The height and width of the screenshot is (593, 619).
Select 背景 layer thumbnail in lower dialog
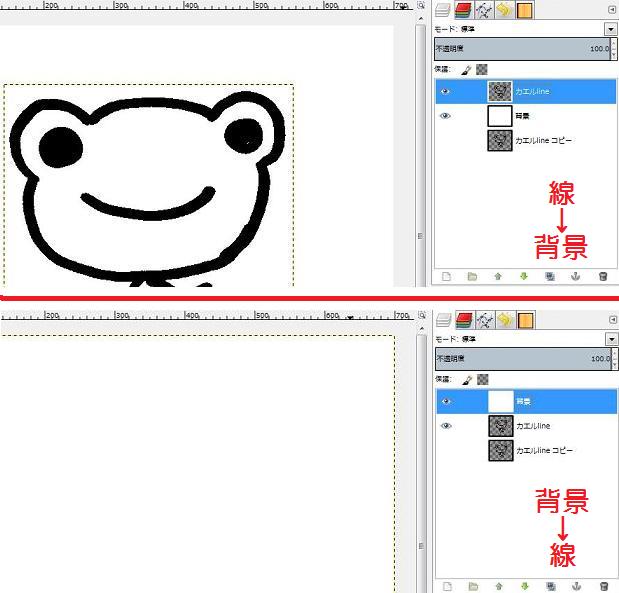[x=501, y=402]
